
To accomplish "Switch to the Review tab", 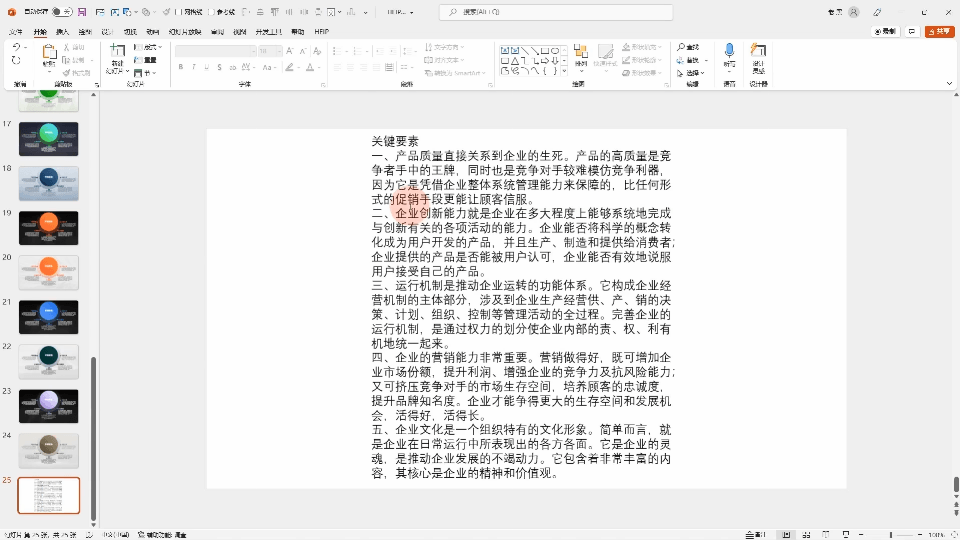I will click(x=217, y=32).
